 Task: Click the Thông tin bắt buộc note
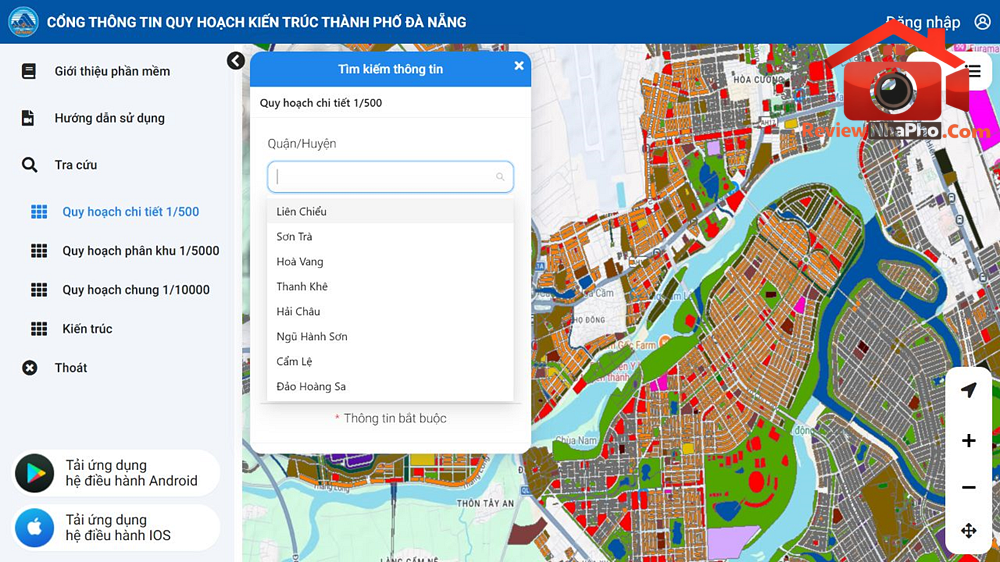click(x=390, y=418)
